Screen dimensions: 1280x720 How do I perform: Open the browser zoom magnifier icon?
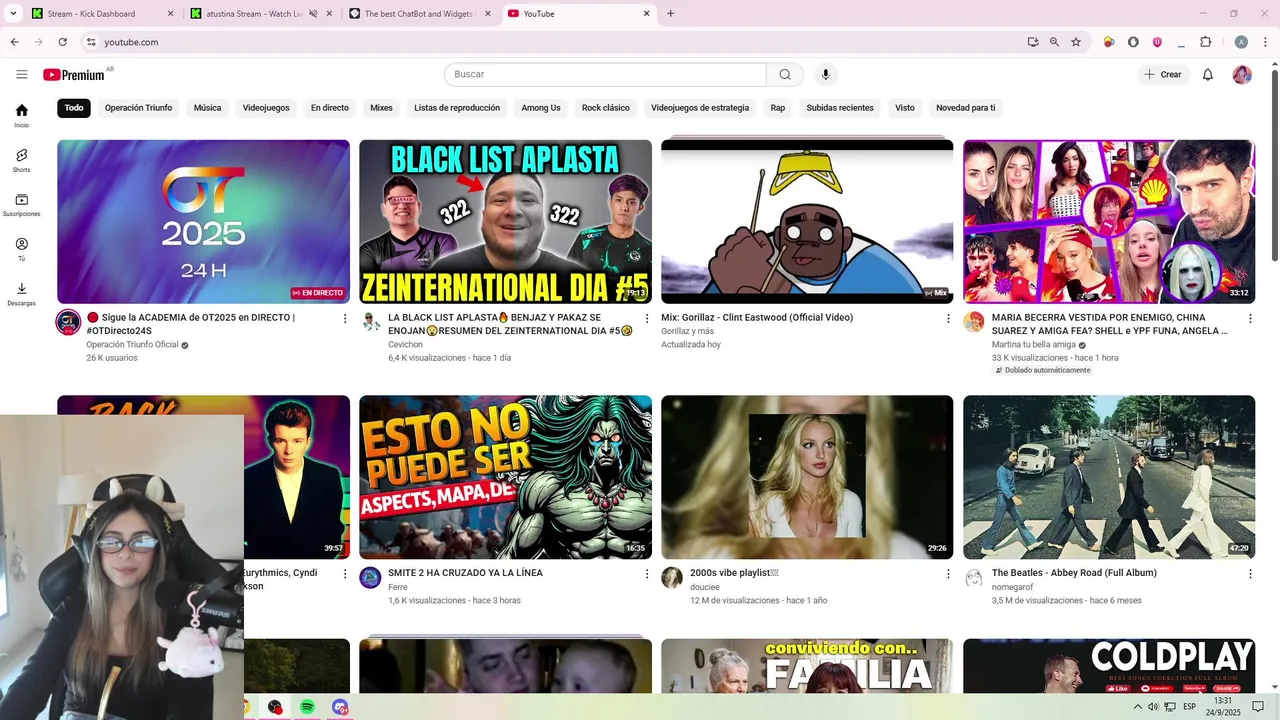pyautogui.click(x=1054, y=42)
